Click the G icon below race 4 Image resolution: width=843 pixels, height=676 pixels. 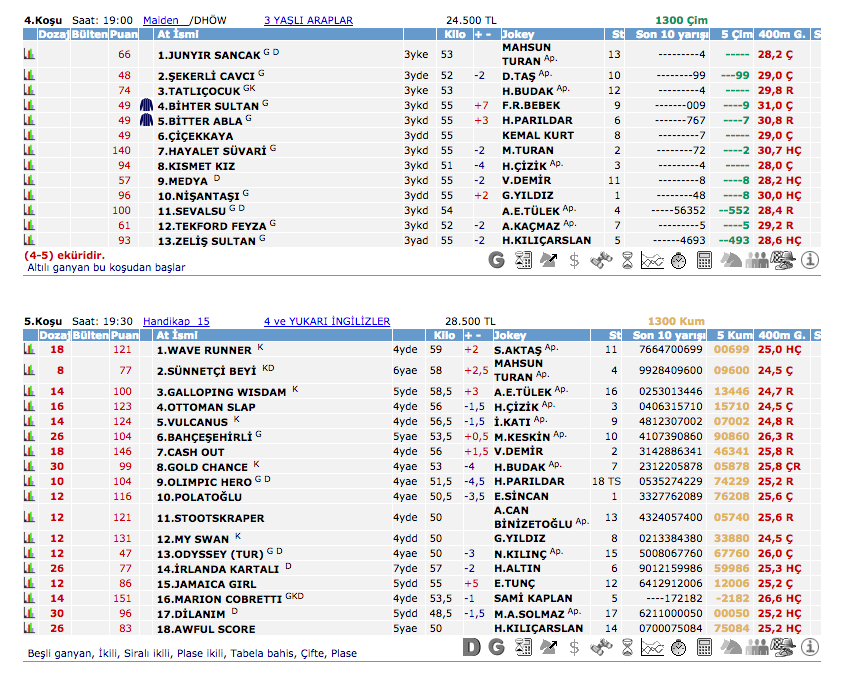coord(496,261)
